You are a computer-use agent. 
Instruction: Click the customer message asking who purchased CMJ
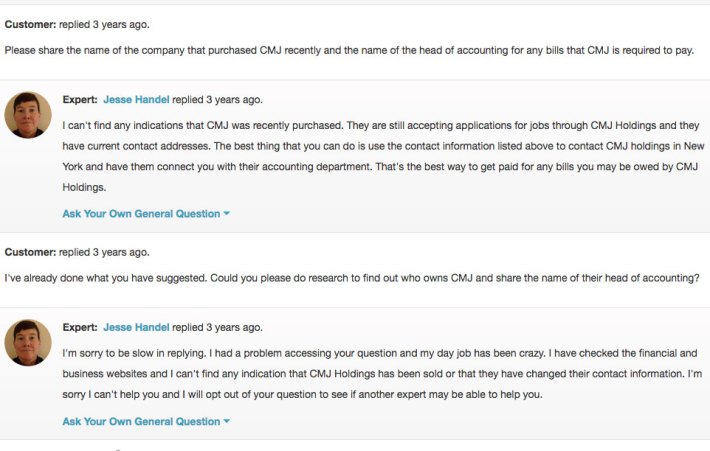349,50
